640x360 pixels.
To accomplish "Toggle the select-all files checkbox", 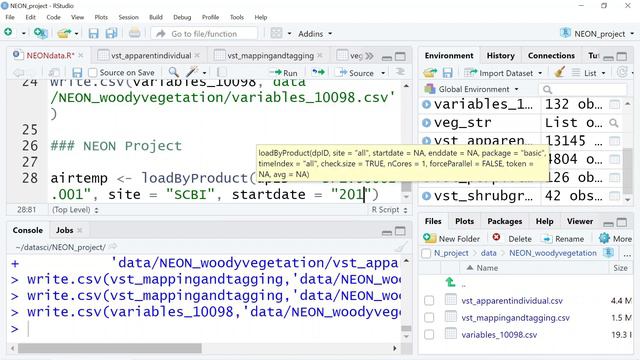I will point(426,253).
